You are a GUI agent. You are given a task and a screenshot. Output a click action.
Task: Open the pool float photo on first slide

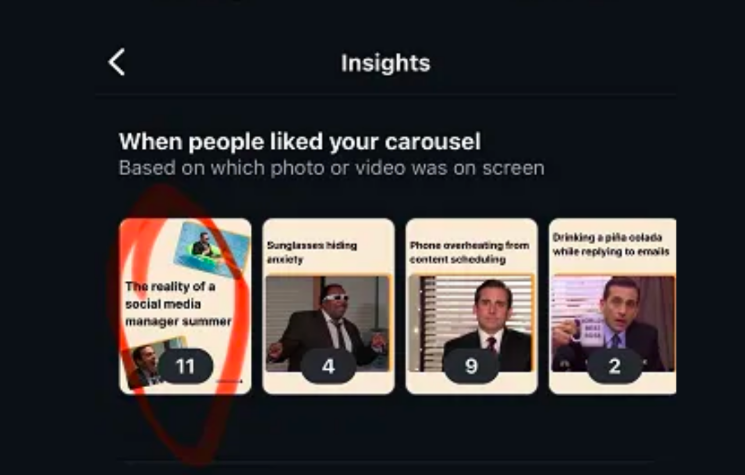[x=211, y=248]
